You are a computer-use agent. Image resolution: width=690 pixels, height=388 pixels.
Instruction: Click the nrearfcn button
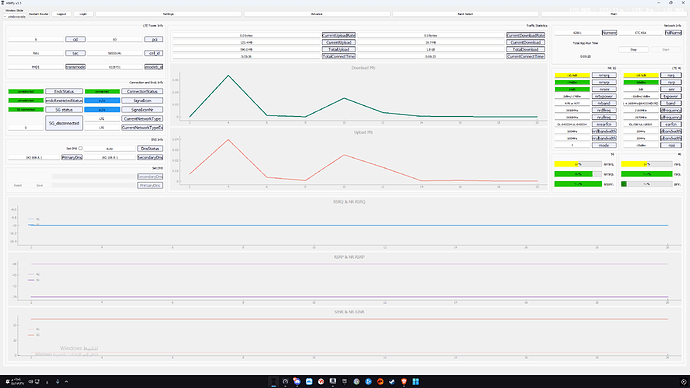pyautogui.click(x=604, y=124)
